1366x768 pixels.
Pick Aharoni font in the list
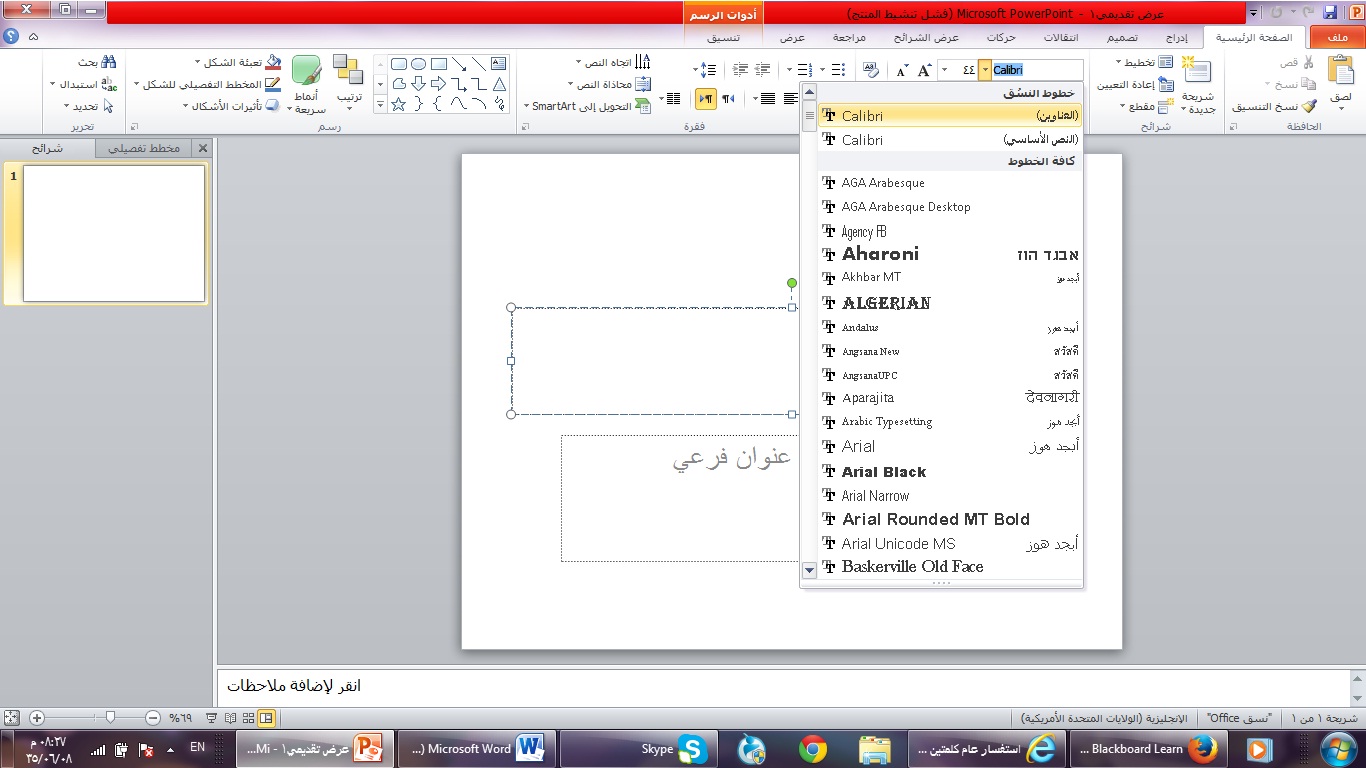coord(880,254)
